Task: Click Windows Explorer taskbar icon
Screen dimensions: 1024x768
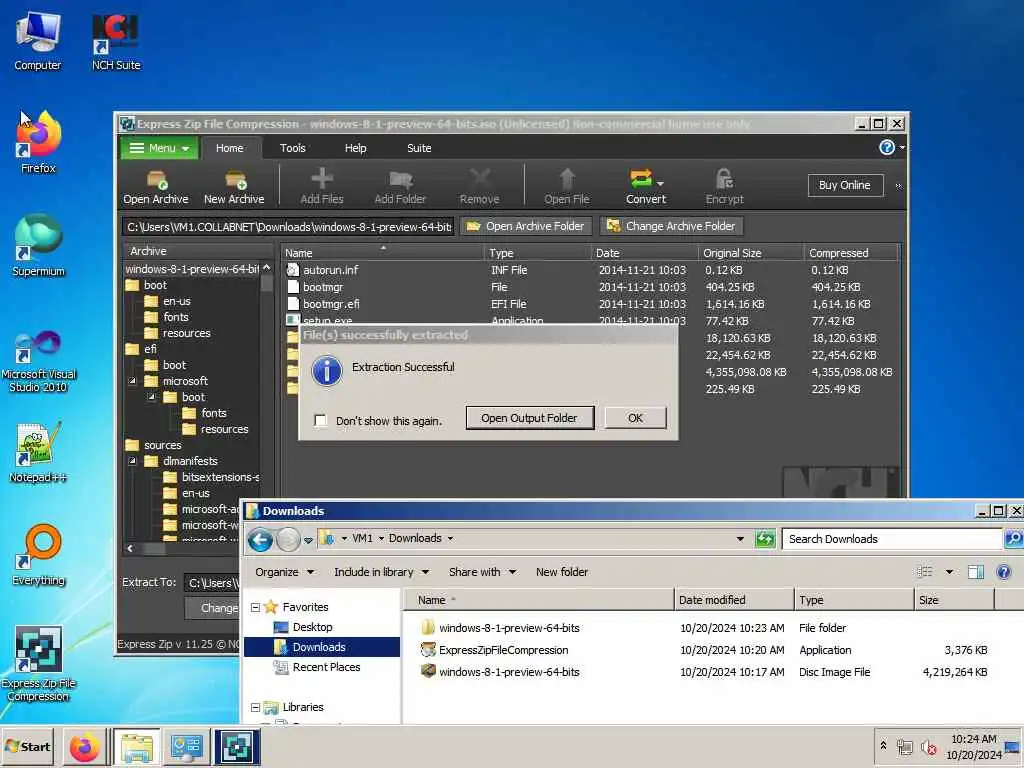Action: point(136,748)
